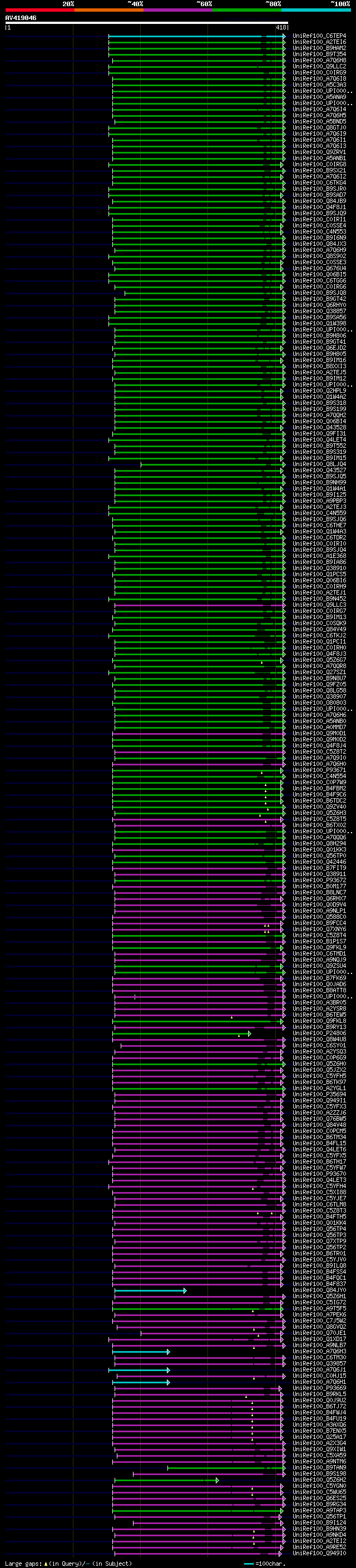Image resolution: width=356 pixels, height=1568 pixels.
Task: Click the UniRef100_B9SX21 label
Action: (x=319, y=170)
